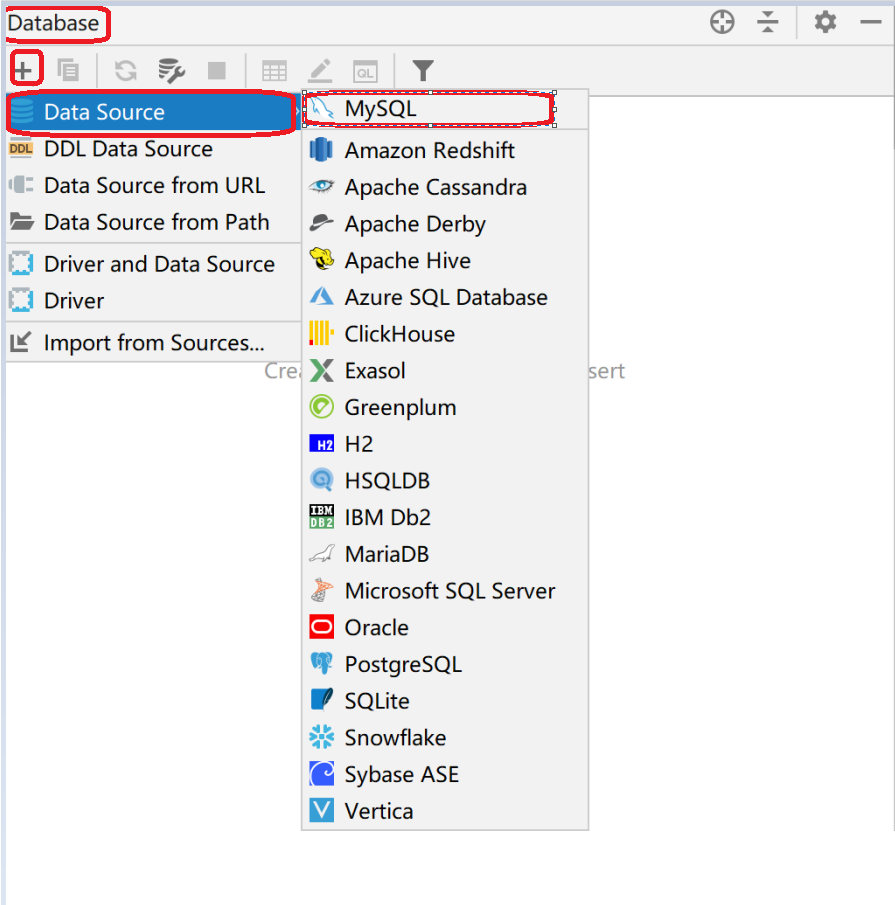Choose DDL Data Source menu item
This screenshot has height=905, width=895.
pos(154,149)
